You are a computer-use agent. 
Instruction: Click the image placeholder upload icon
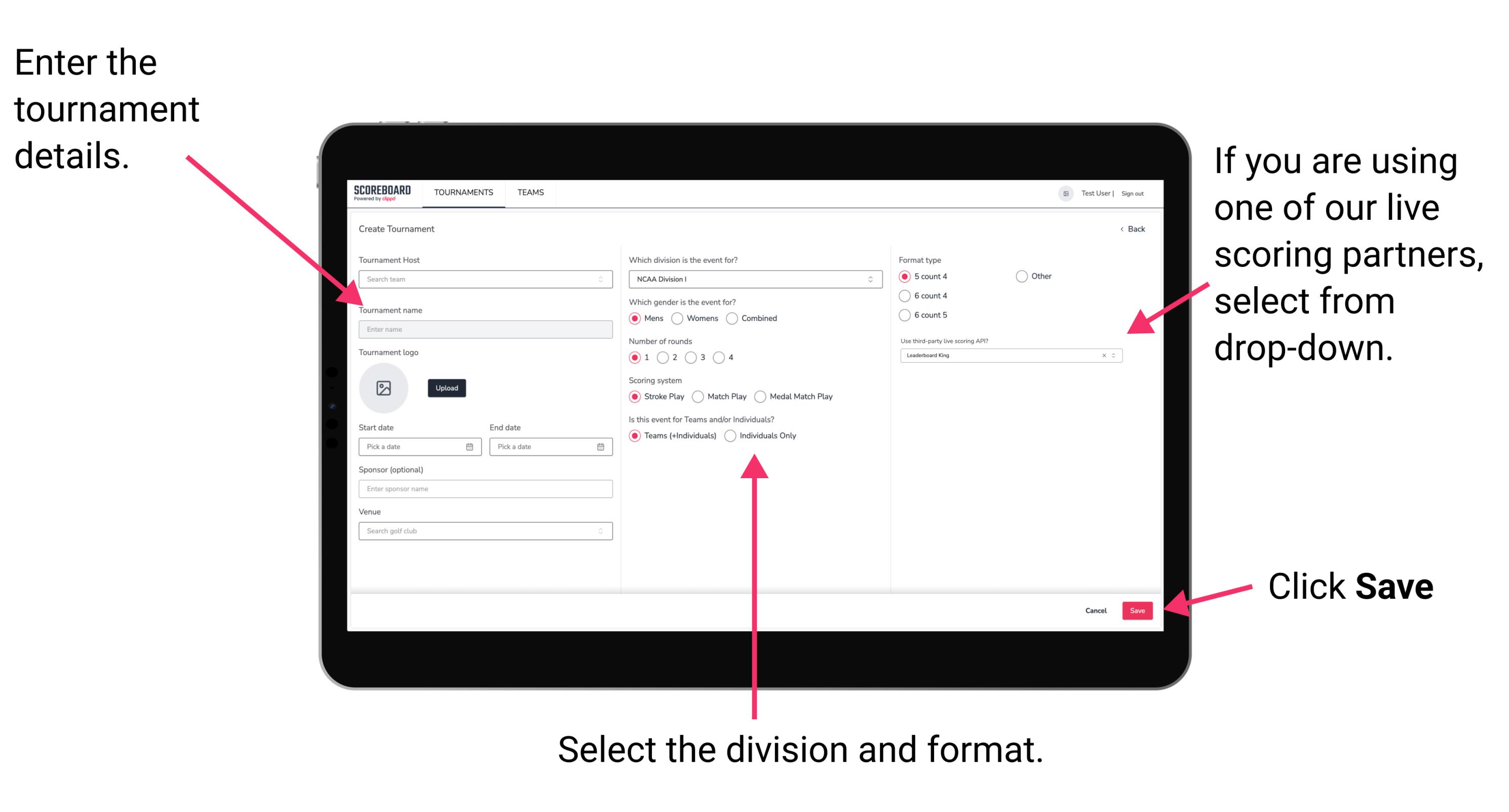[383, 388]
